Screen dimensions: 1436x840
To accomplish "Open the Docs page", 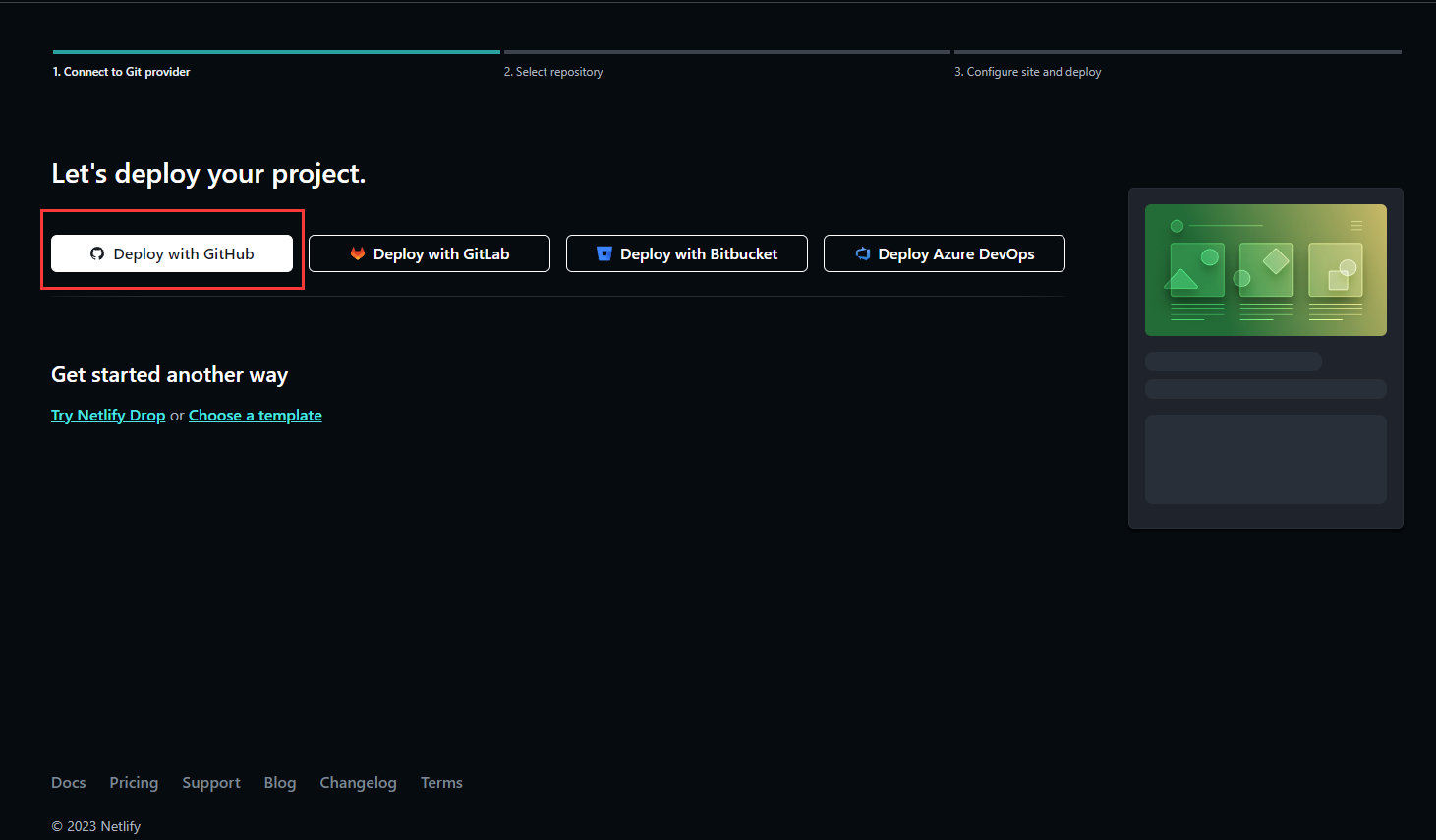I will [68, 782].
